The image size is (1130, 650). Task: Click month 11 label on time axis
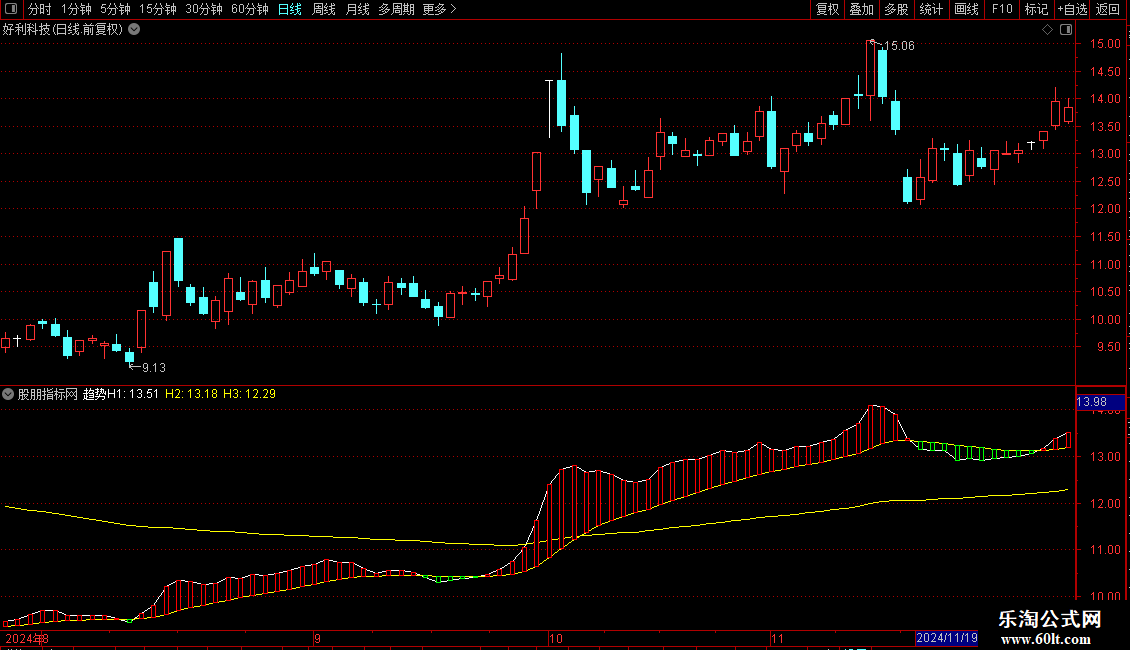tap(777, 638)
